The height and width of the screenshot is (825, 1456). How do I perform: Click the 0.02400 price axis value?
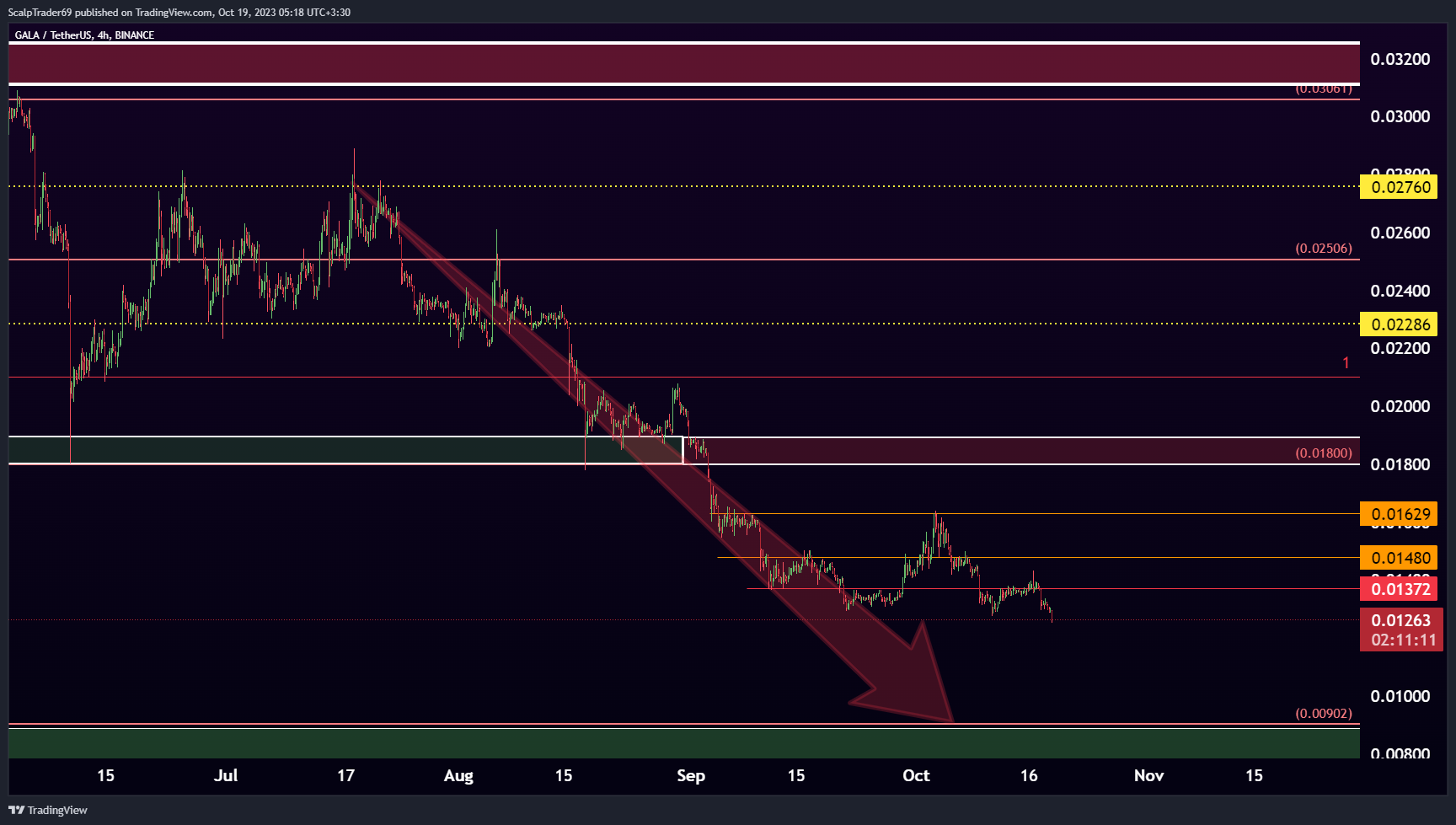tap(1400, 291)
